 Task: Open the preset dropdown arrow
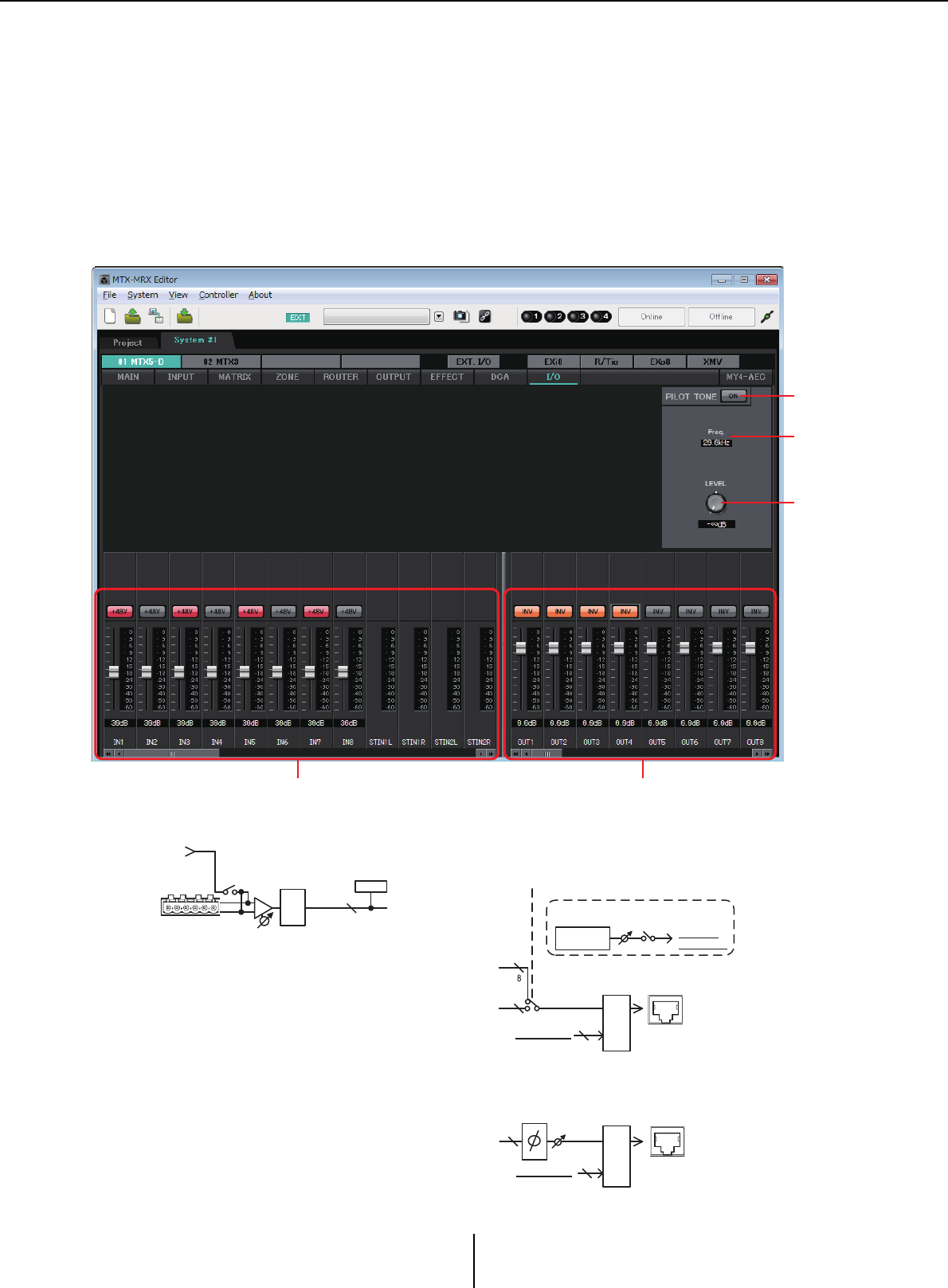(439, 316)
